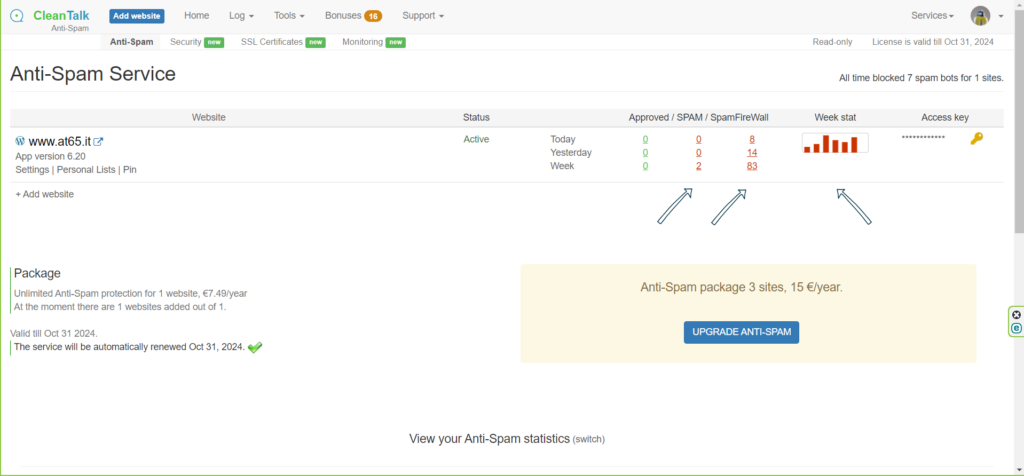The height and width of the screenshot is (476, 1024).
Task: Click the new badge next to Security
Action: (214, 42)
